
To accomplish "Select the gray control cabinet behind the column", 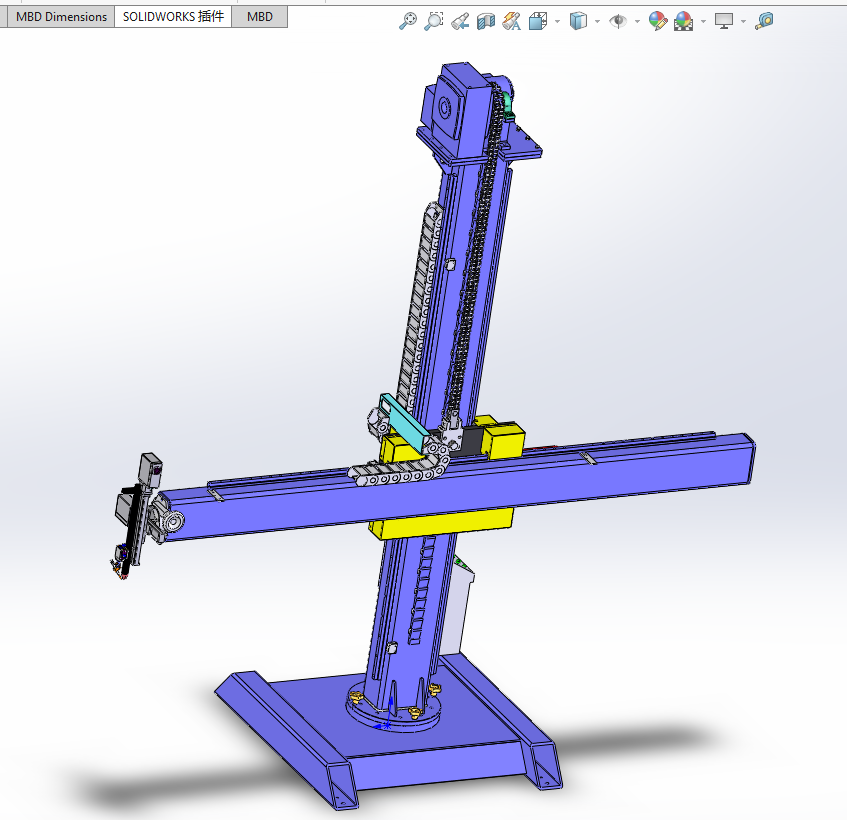I will point(459,605).
